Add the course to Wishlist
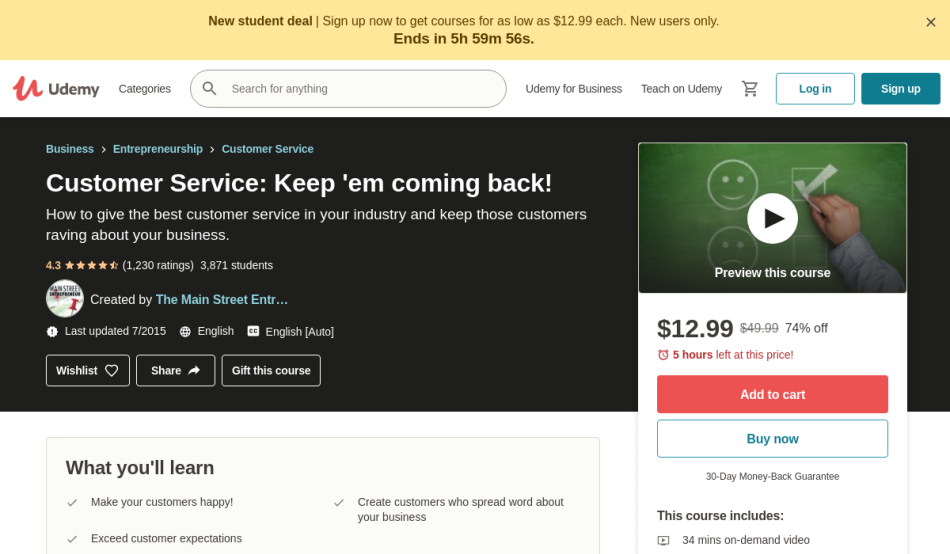Image resolution: width=950 pixels, height=554 pixels. coord(88,370)
